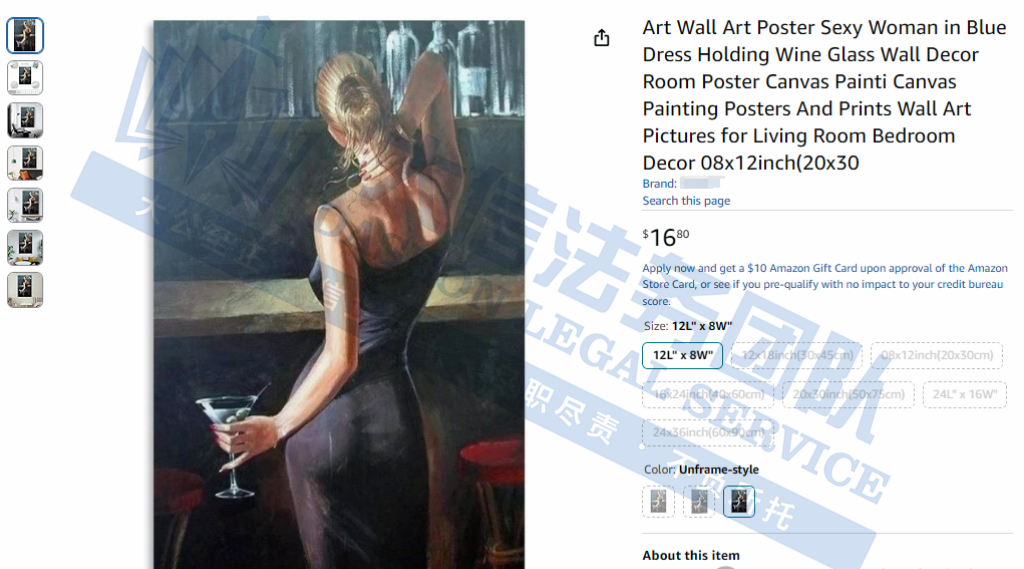Select the second product thumbnail
This screenshot has width=1024, height=569.
point(25,78)
